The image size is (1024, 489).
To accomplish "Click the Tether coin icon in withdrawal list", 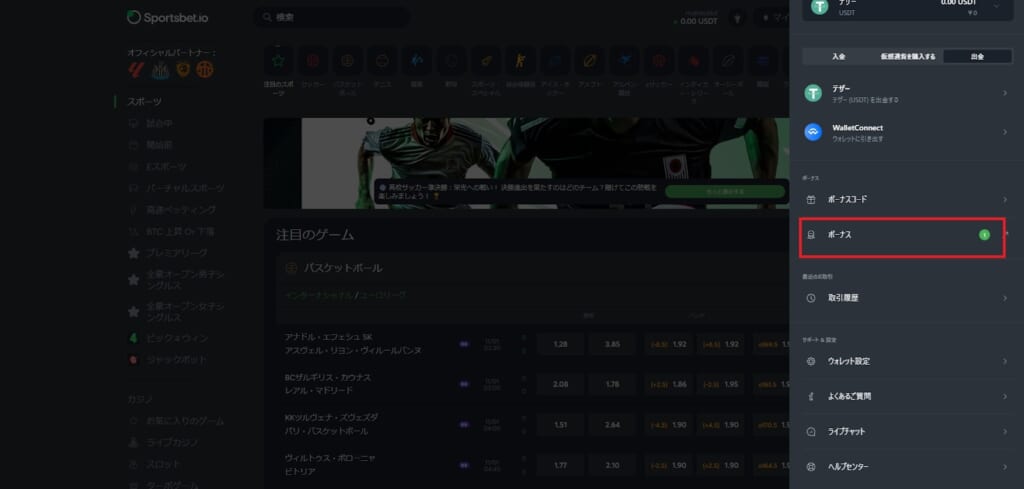I will 812,94.
